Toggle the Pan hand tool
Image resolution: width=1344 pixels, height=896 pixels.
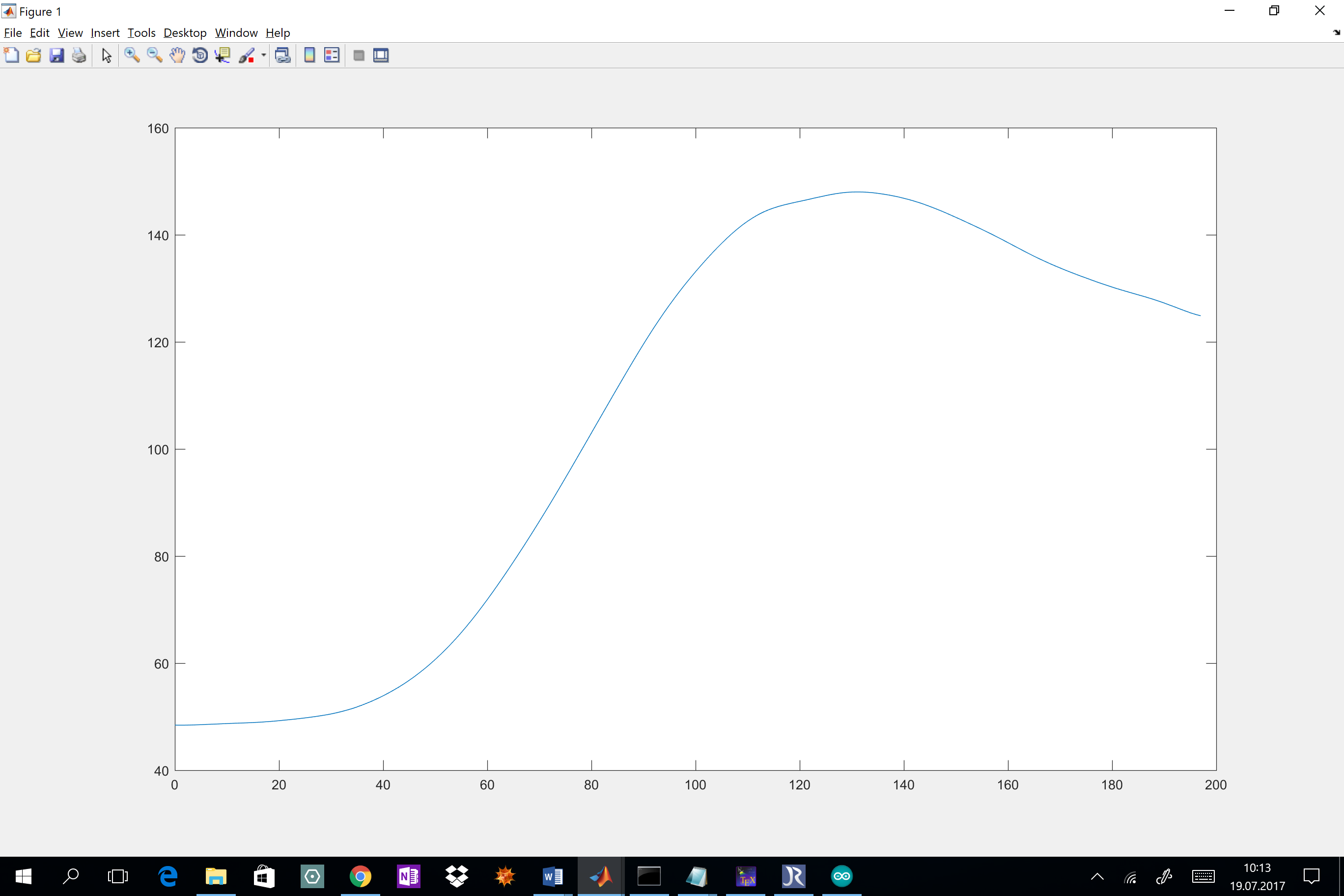pyautogui.click(x=177, y=56)
